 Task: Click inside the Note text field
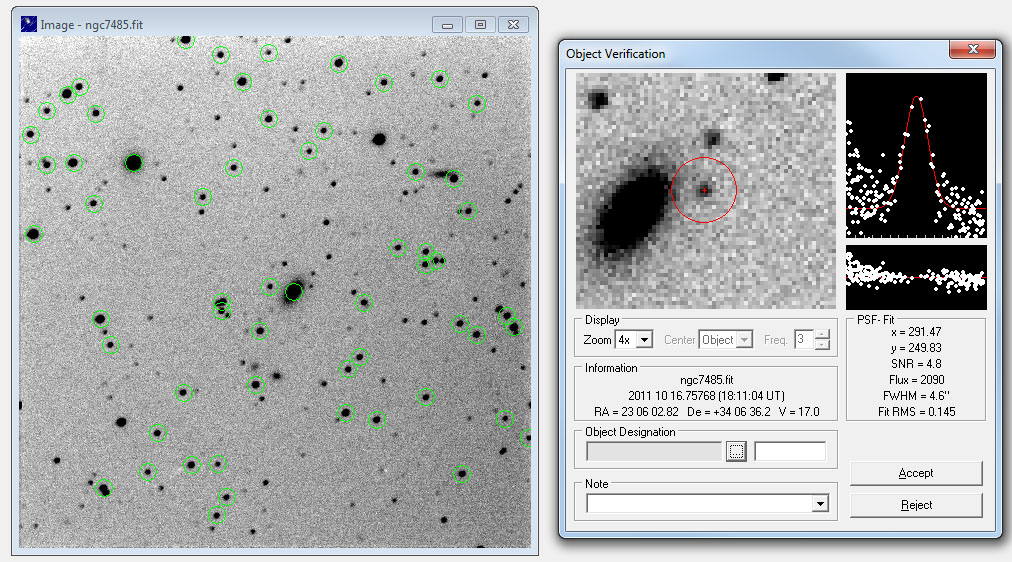tap(699, 504)
